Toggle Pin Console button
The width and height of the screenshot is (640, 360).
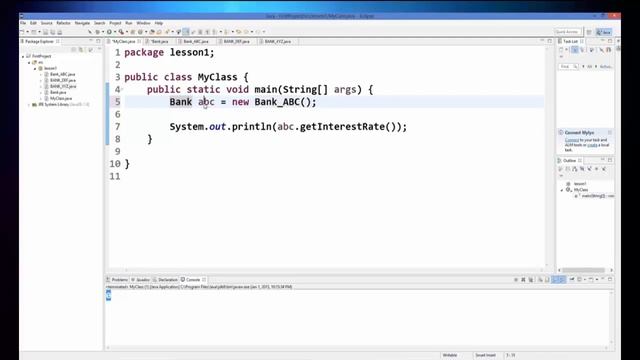click(x=572, y=280)
